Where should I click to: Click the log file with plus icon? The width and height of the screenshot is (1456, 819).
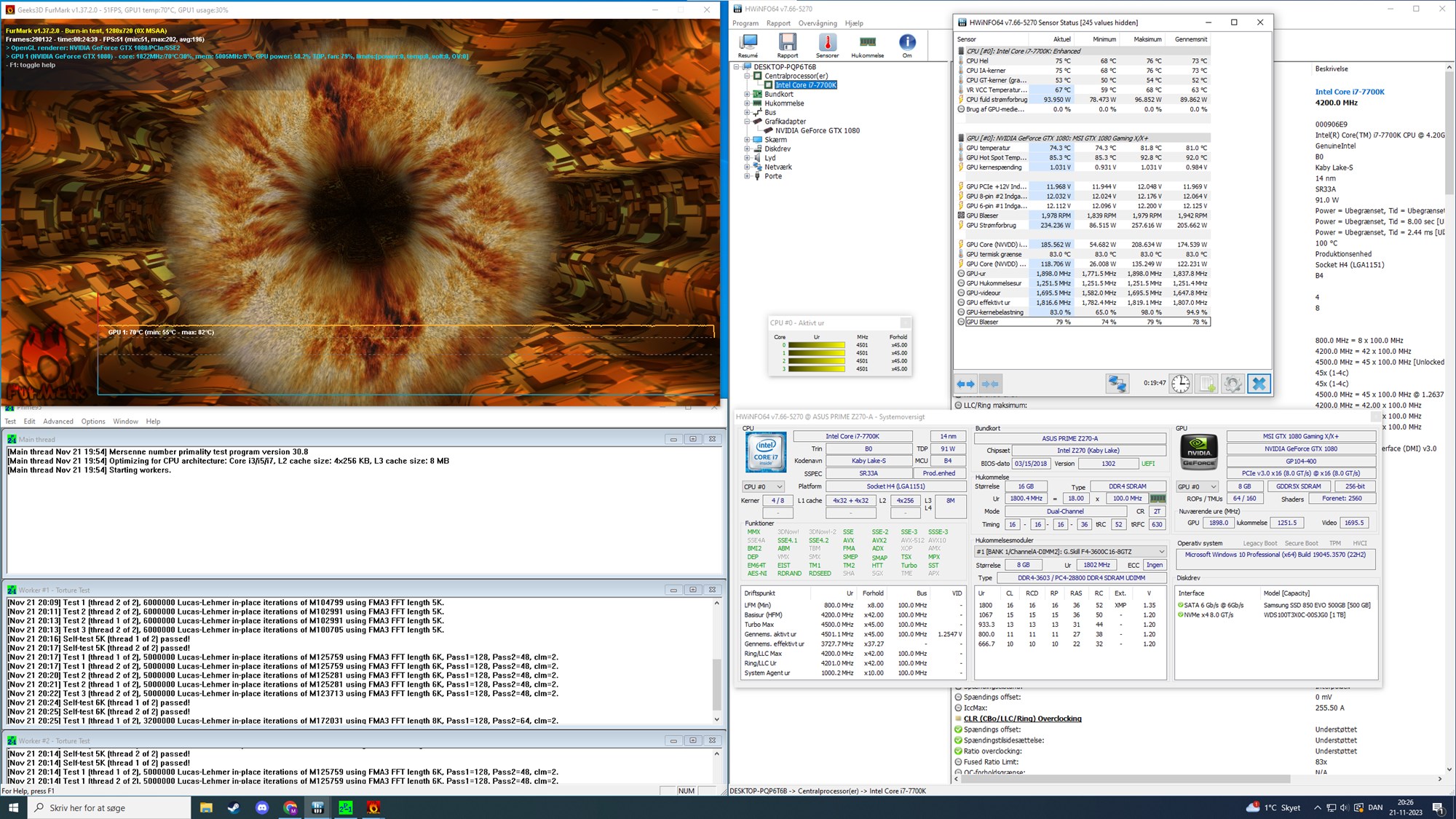(1206, 384)
